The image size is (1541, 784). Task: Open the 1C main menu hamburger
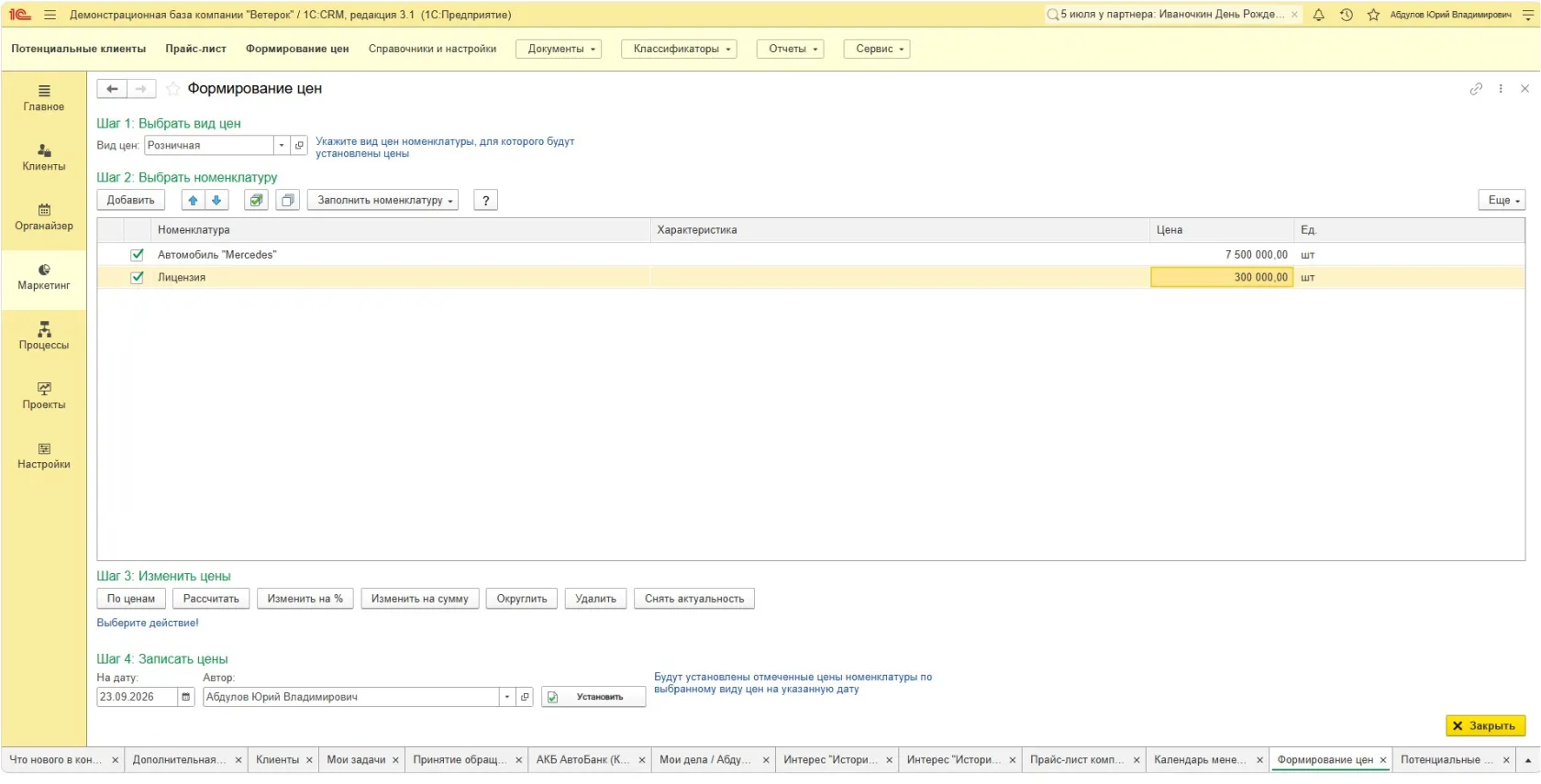tap(50, 15)
